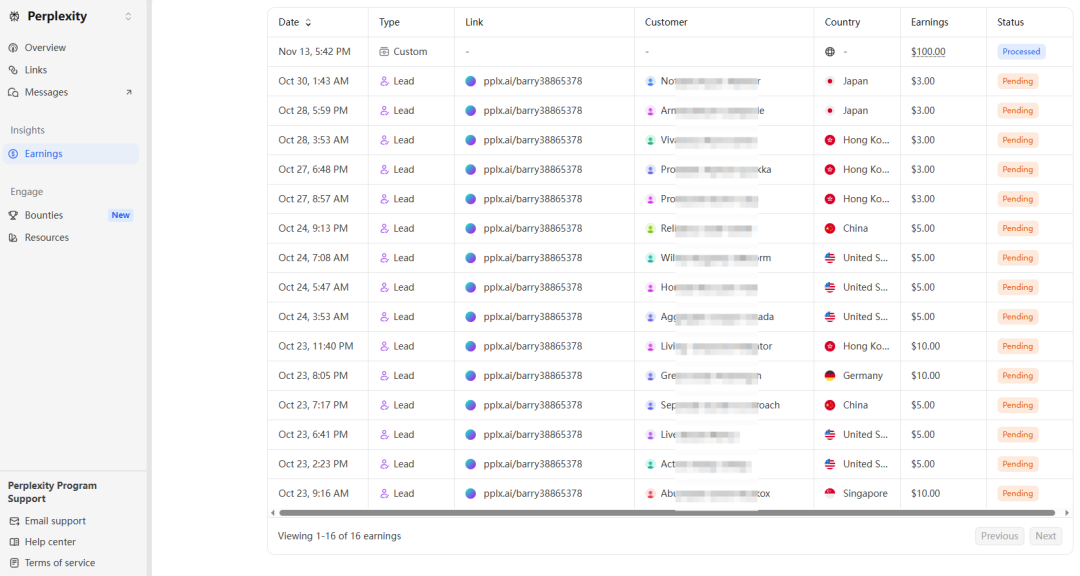Click the globe icon on Nov 13 row
1080x576 pixels.
(x=830, y=52)
